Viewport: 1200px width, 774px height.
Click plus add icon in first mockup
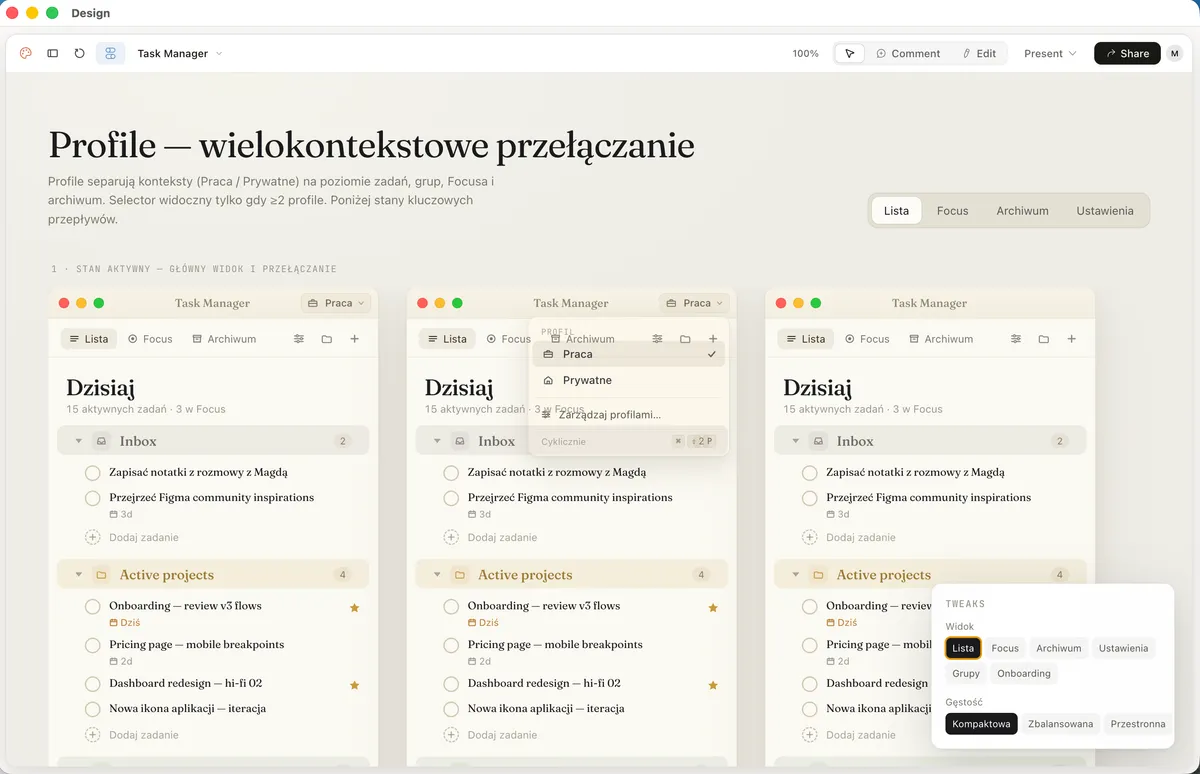pyautogui.click(x=354, y=339)
